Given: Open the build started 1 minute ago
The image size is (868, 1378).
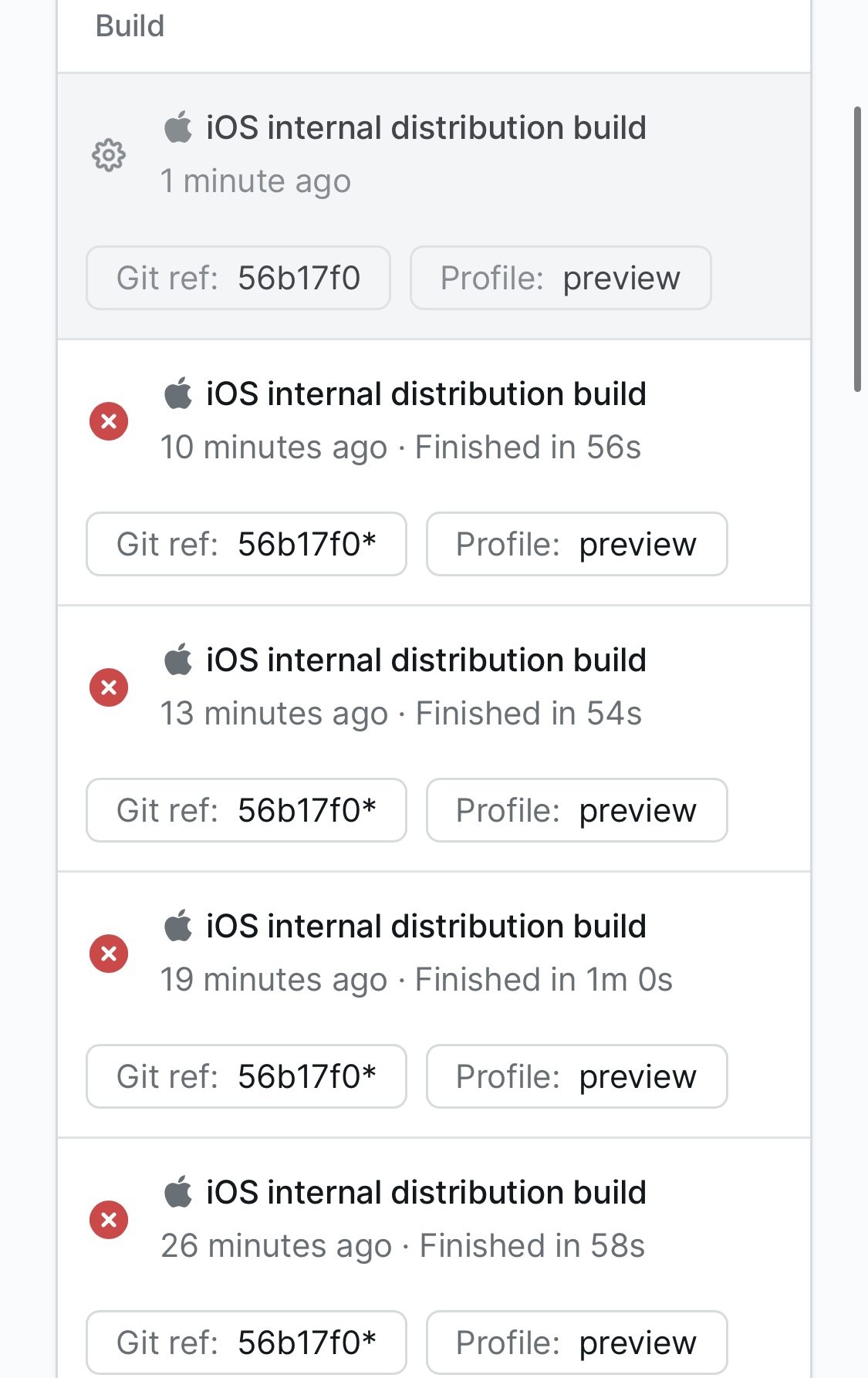Looking at the screenshot, I should pyautogui.click(x=426, y=128).
